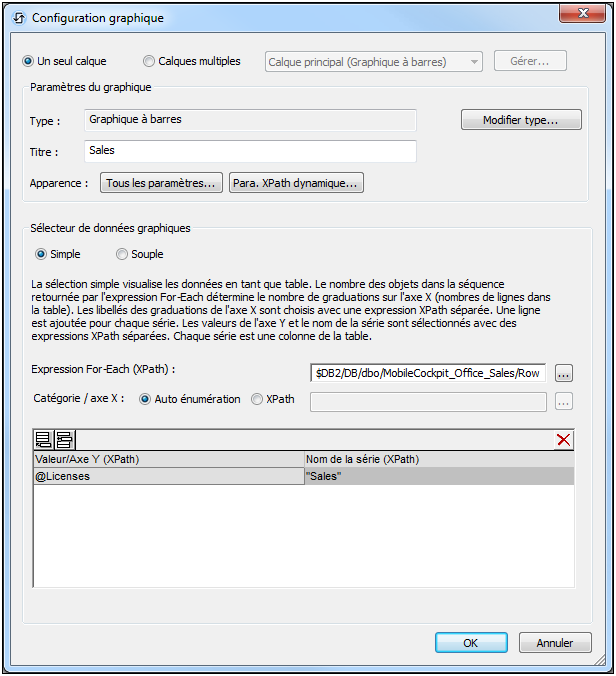Select Auto énumération for X axis
This screenshot has height=676, width=616.
click(190, 399)
